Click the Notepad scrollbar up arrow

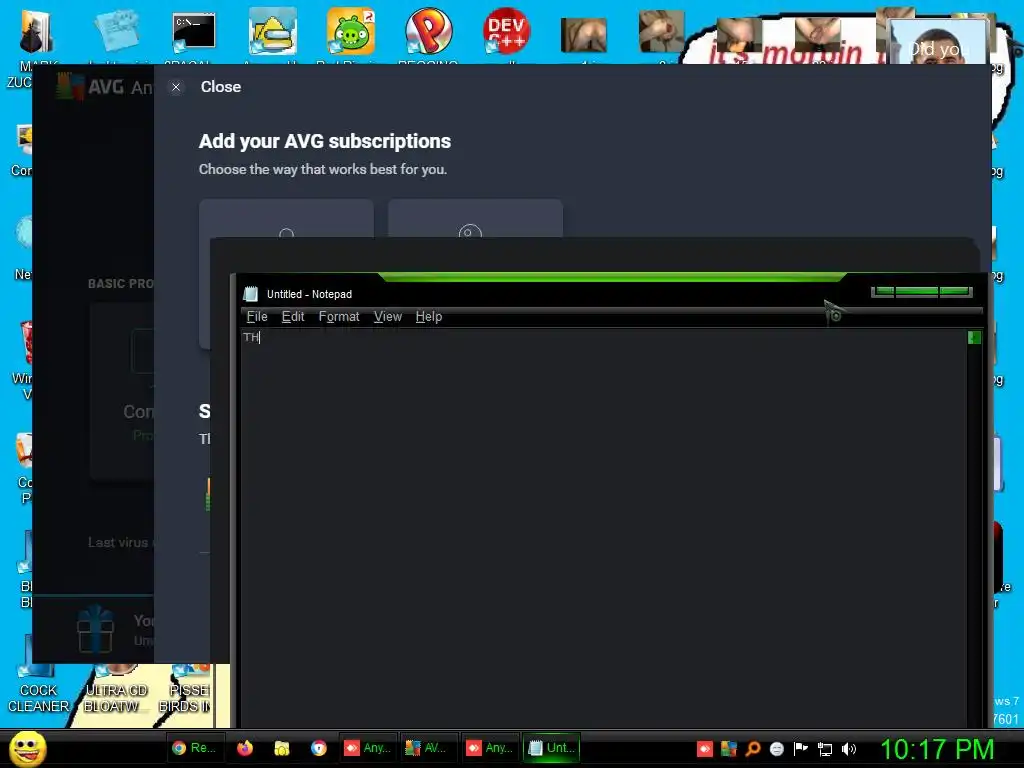[974, 337]
